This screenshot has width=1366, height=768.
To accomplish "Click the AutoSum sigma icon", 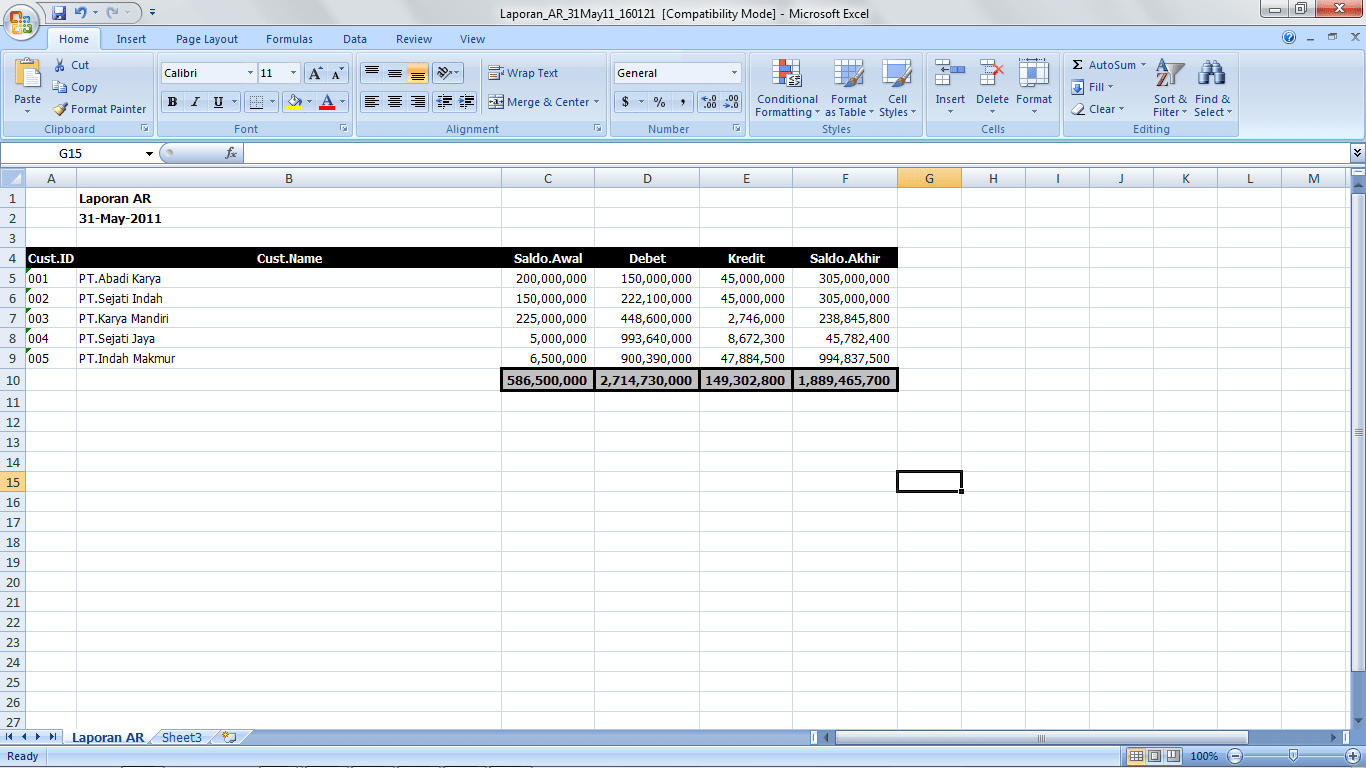I will pos(1077,65).
